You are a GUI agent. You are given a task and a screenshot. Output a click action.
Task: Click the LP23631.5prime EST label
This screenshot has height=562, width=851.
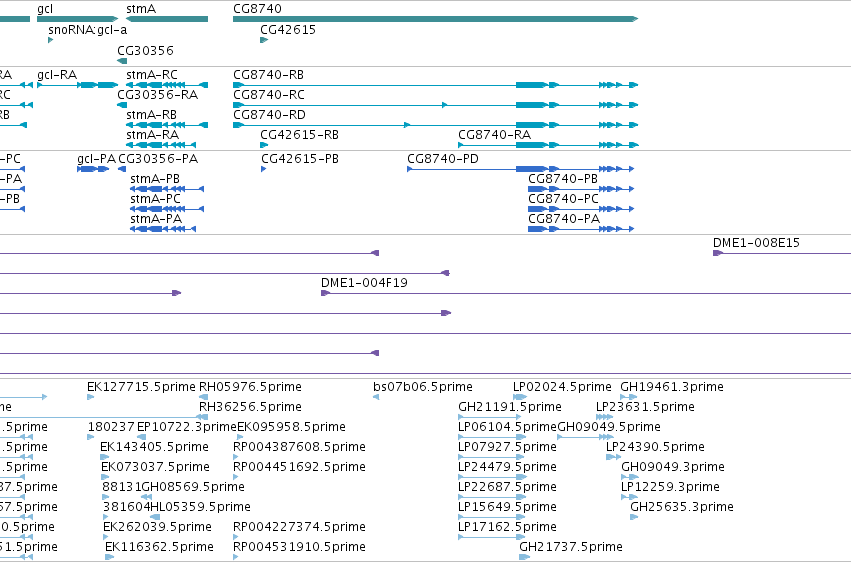[x=645, y=407]
